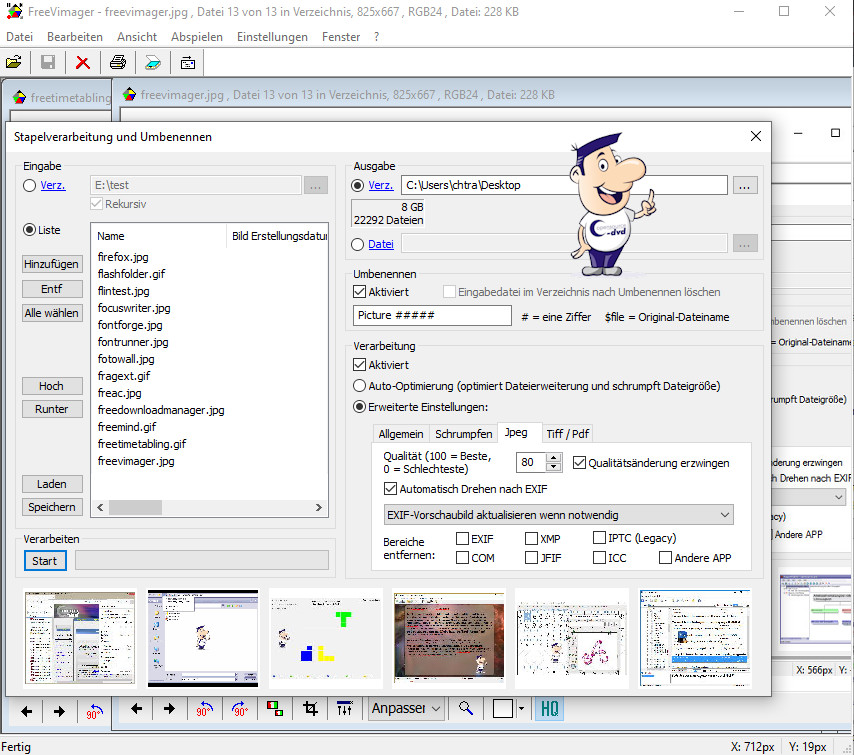The width and height of the screenshot is (854, 755).
Task: Enable the XMP removal checkbox
Action: tap(532, 539)
